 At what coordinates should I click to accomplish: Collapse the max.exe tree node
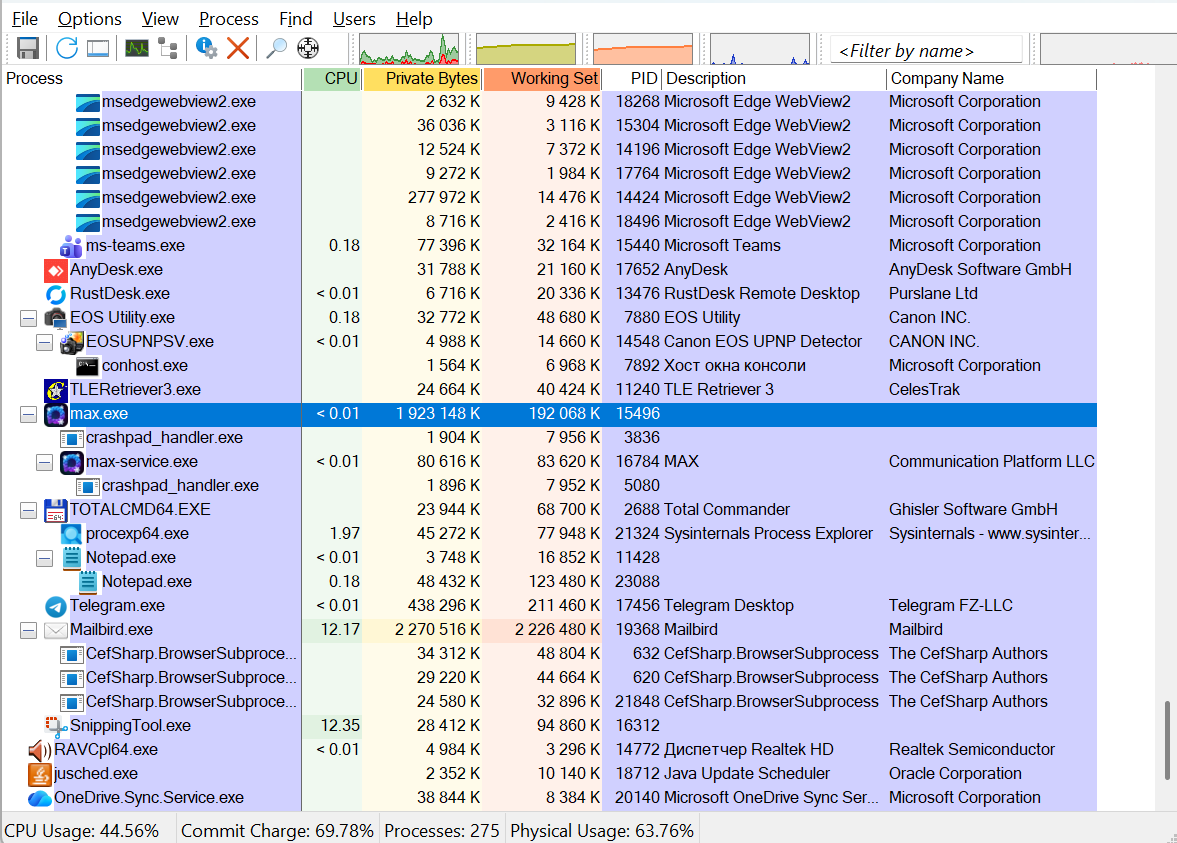click(29, 414)
